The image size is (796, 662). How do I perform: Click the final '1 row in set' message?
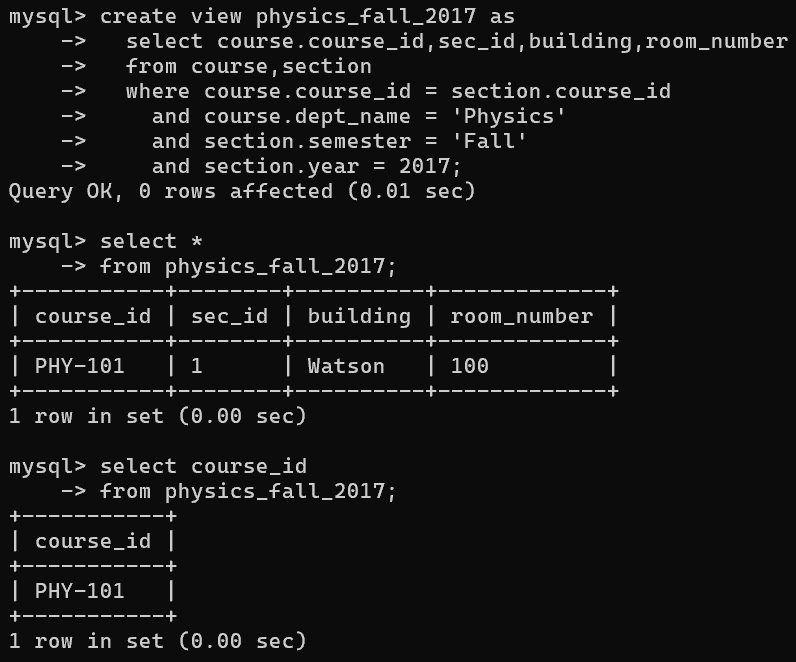[157, 641]
